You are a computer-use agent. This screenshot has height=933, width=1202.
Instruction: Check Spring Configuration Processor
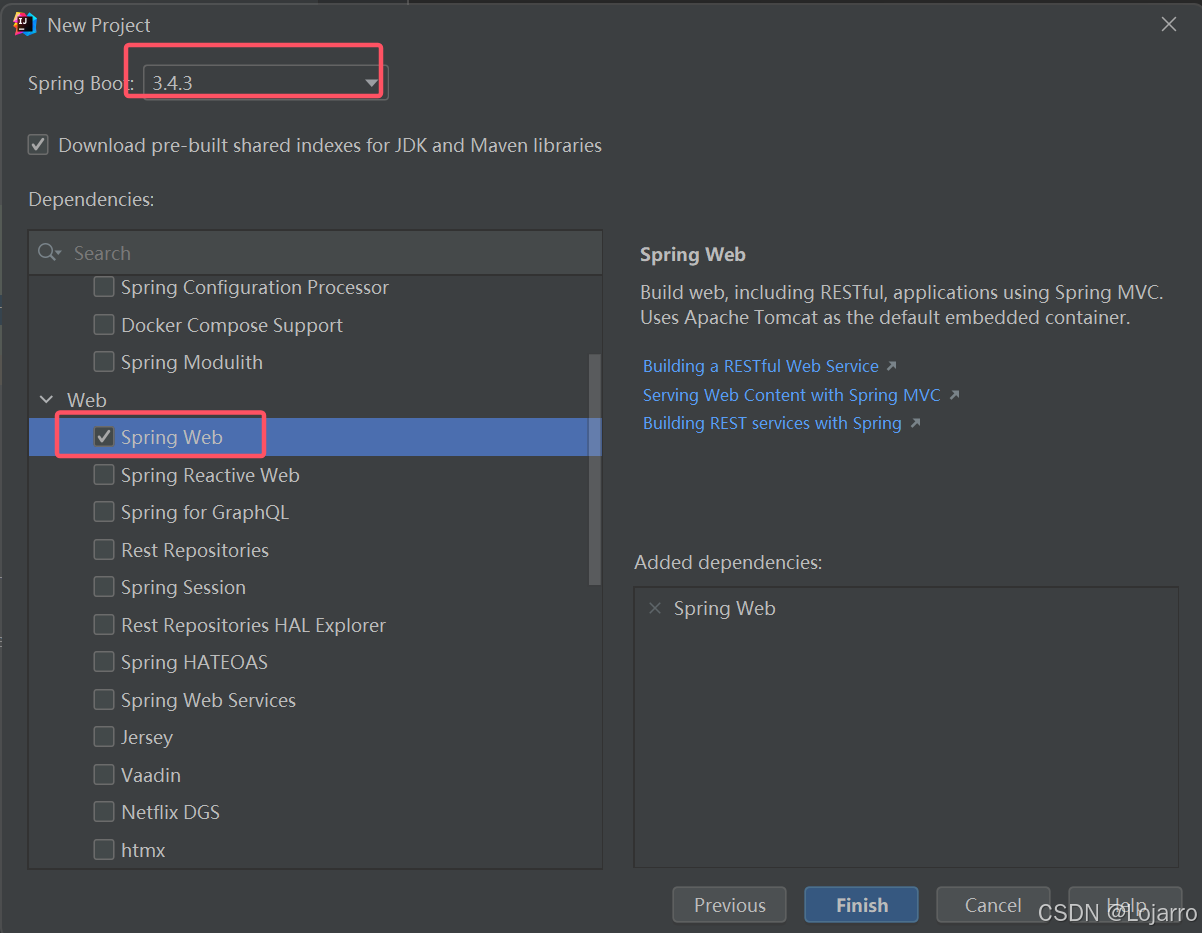103,287
